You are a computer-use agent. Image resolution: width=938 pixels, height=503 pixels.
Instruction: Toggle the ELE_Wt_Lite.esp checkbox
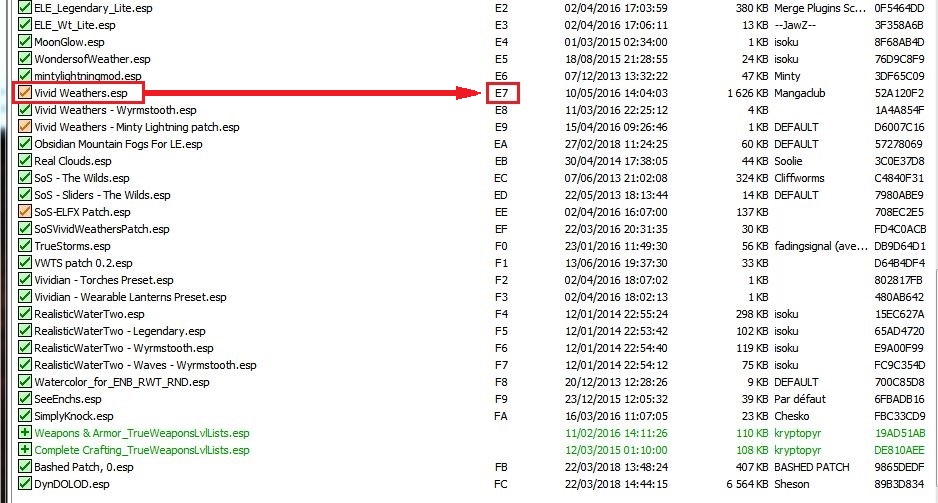point(25,25)
